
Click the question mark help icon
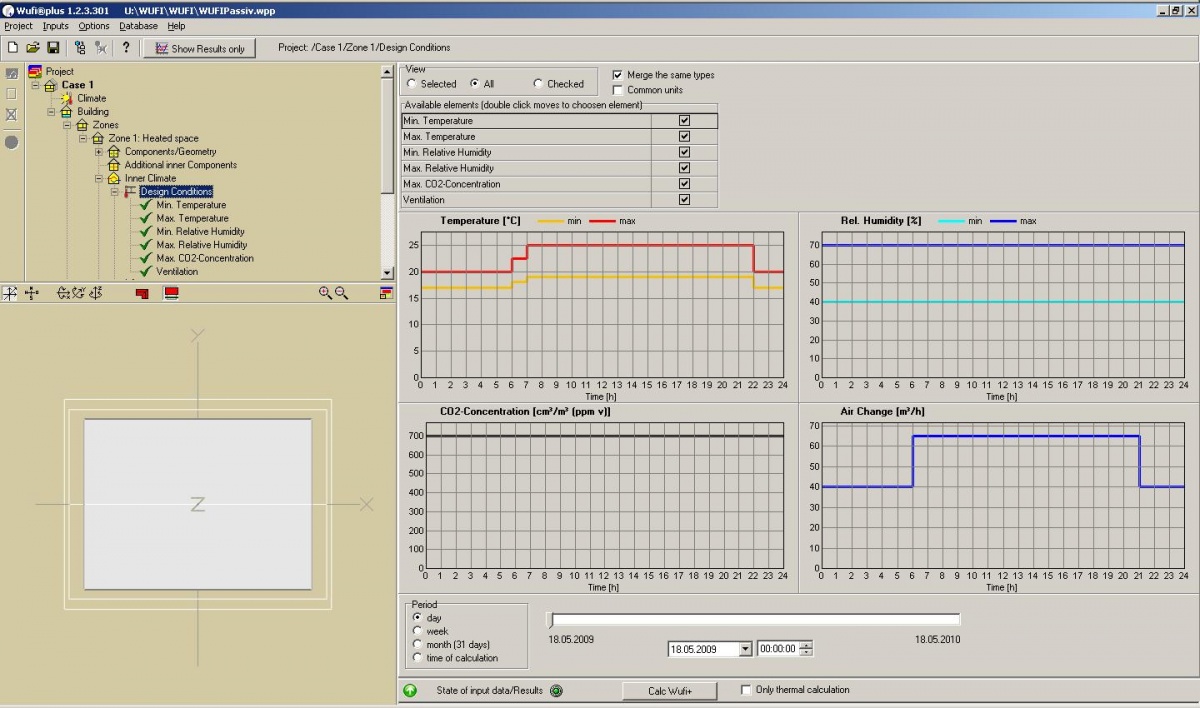click(126, 47)
